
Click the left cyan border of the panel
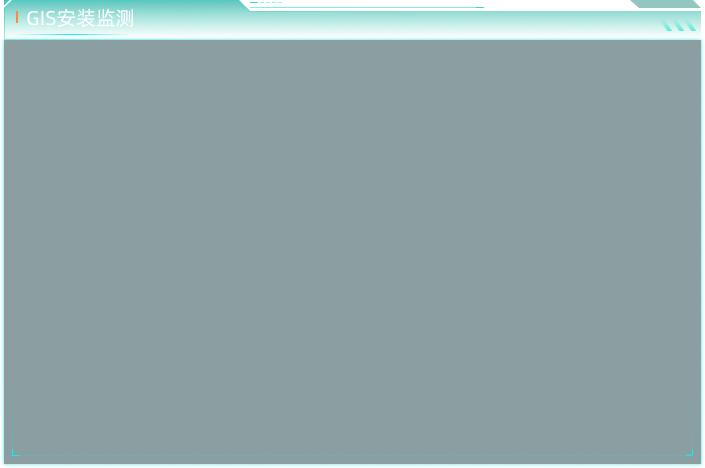pyautogui.click(x=2, y=250)
